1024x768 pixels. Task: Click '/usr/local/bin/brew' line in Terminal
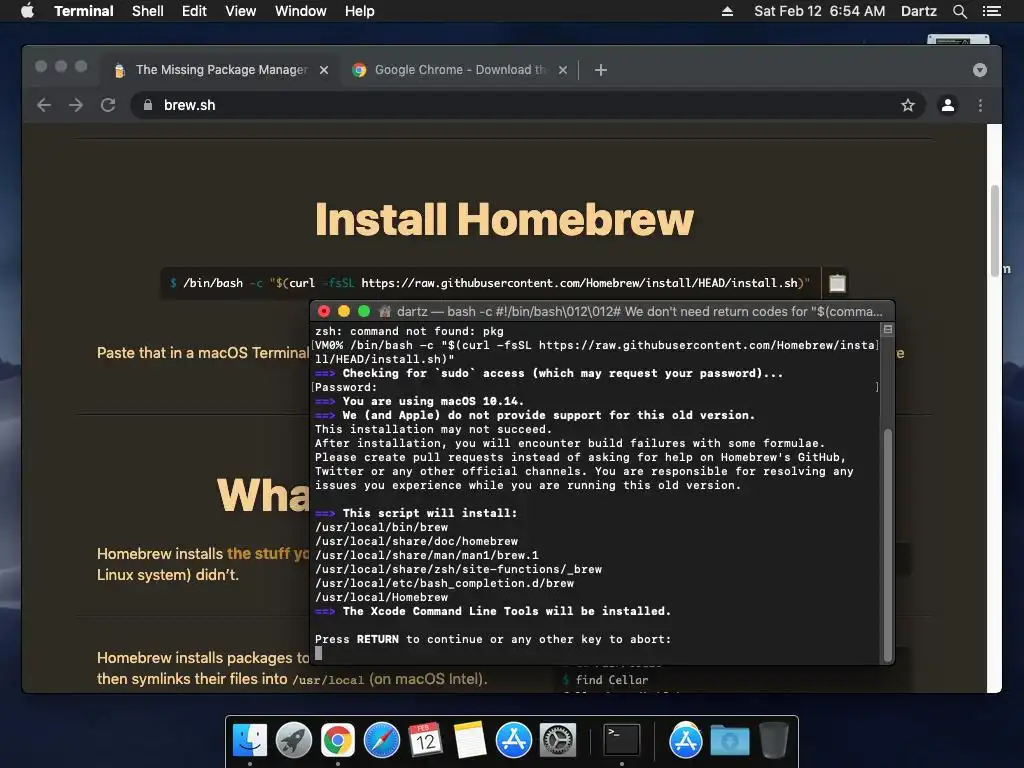(x=381, y=527)
